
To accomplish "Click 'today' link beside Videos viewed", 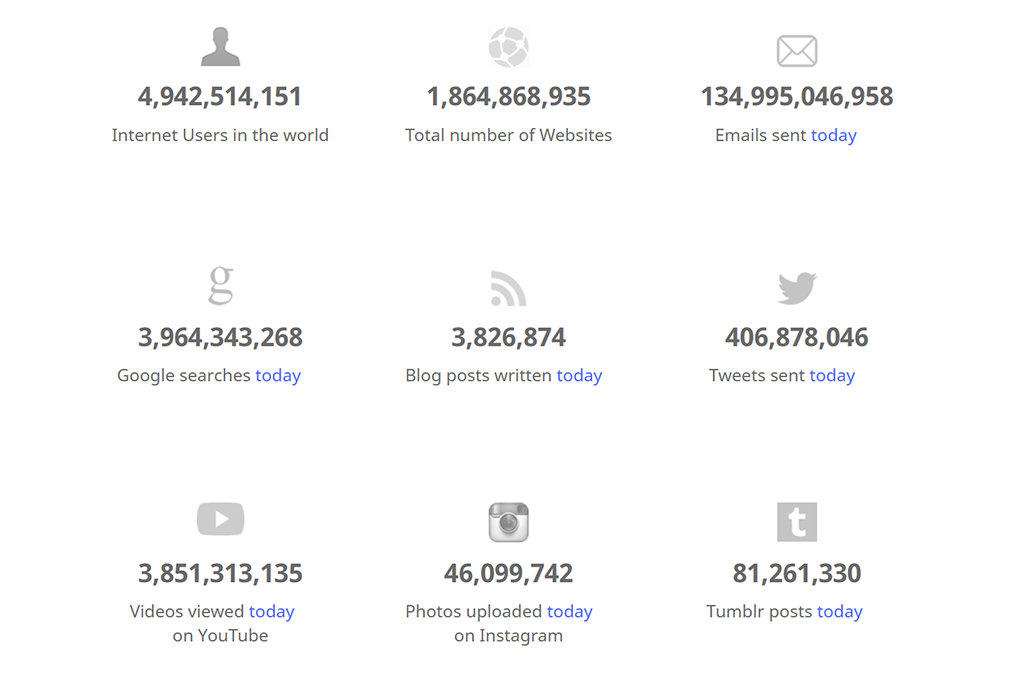I will (x=272, y=611).
